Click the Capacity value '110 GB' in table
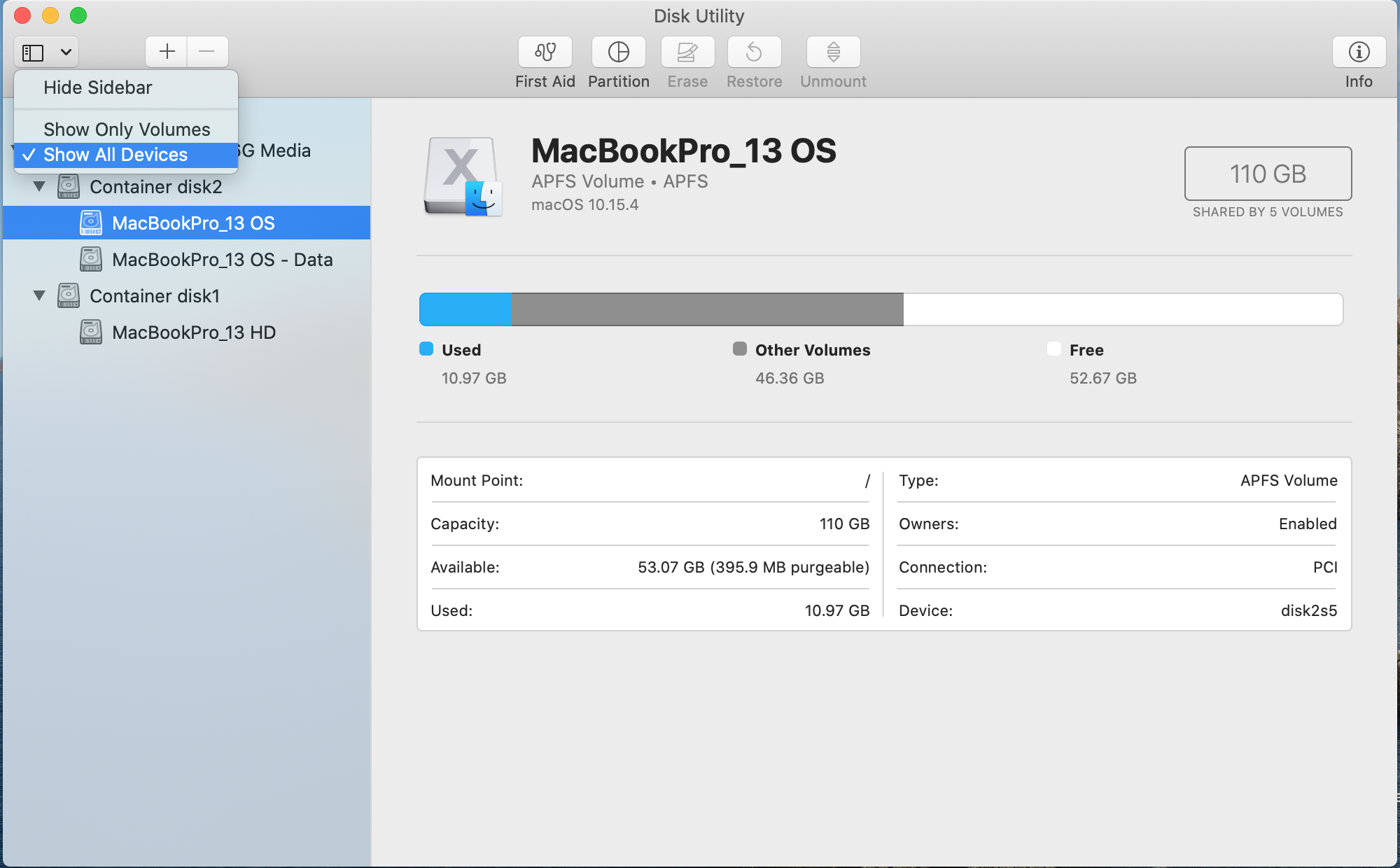Screen dimensions: 1400x868 point(844,524)
